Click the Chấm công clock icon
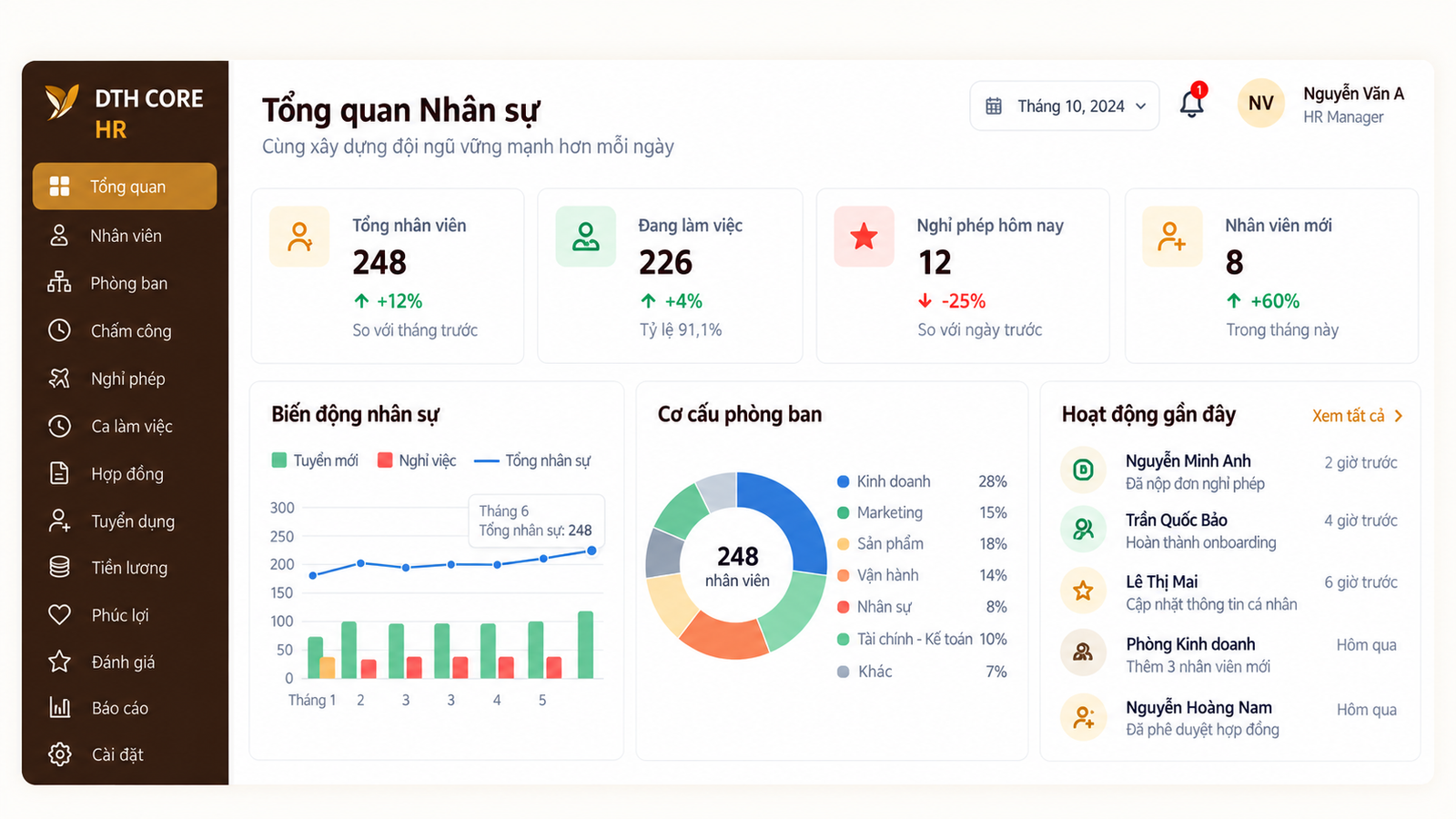 coord(59,330)
